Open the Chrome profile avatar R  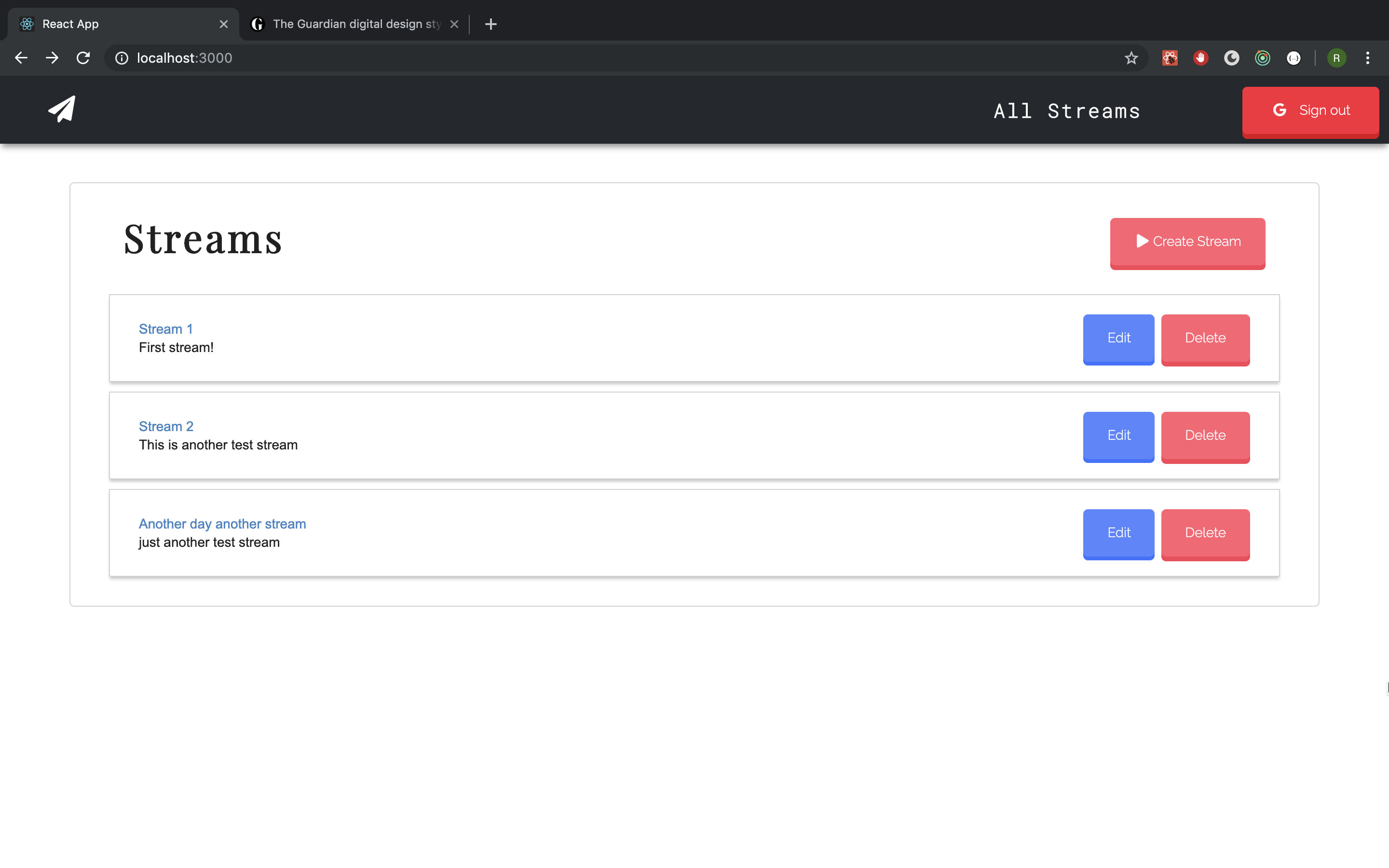[x=1336, y=58]
